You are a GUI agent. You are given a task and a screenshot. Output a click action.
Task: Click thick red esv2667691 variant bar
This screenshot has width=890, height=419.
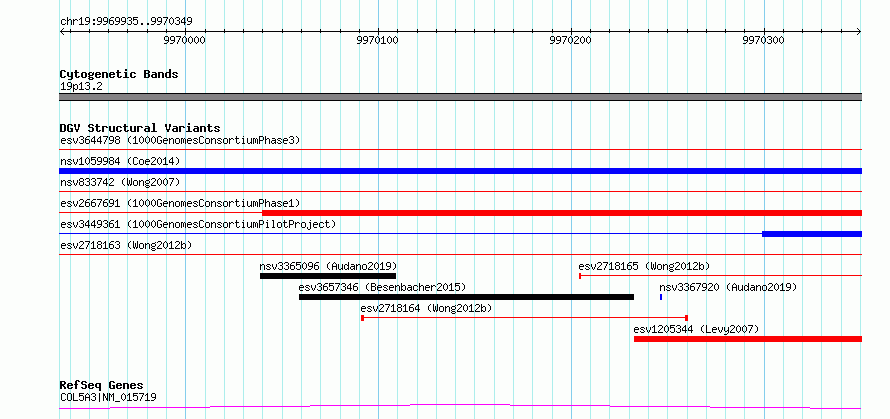click(562, 213)
